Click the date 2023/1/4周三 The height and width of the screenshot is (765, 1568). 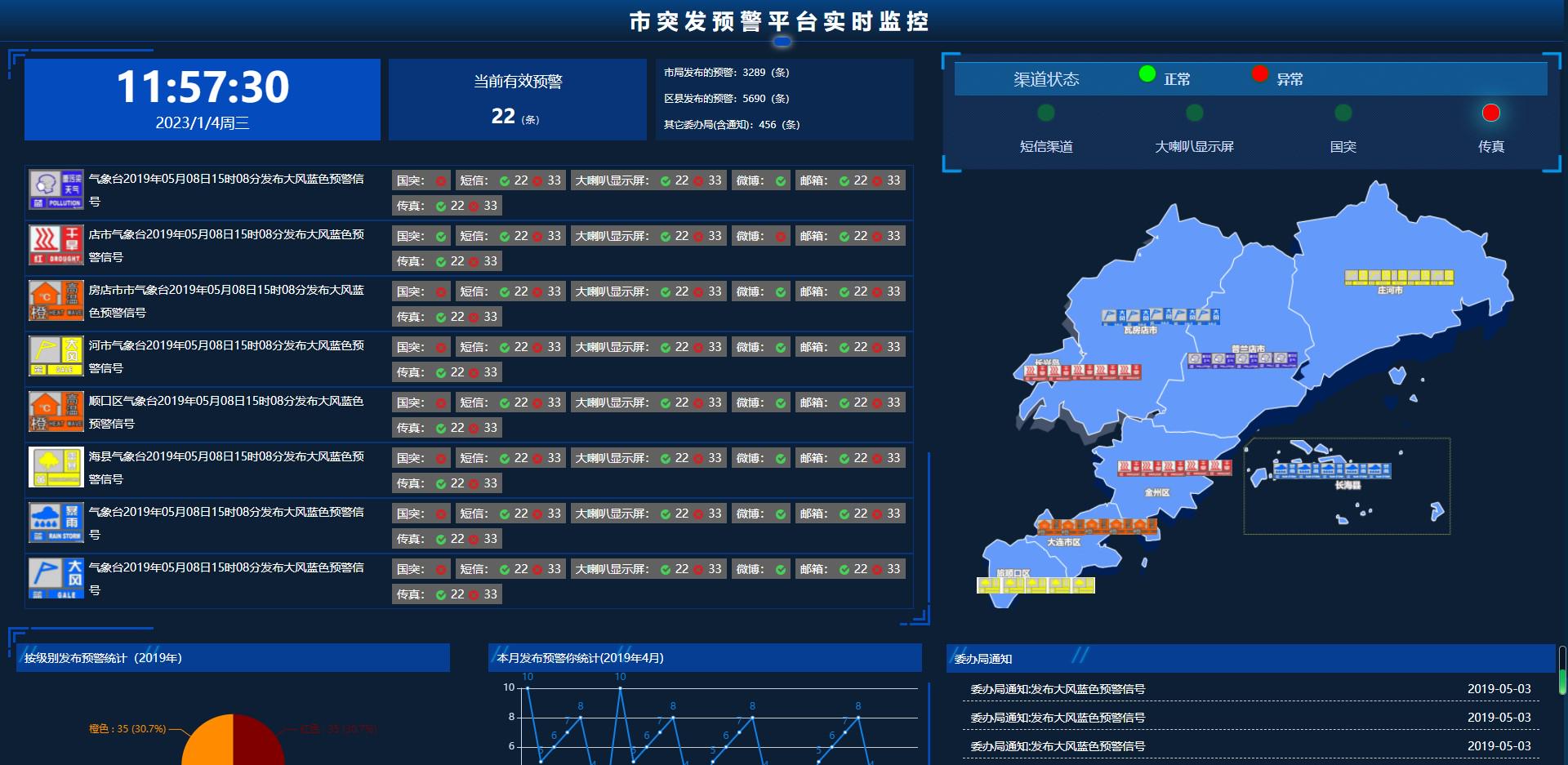(x=203, y=123)
